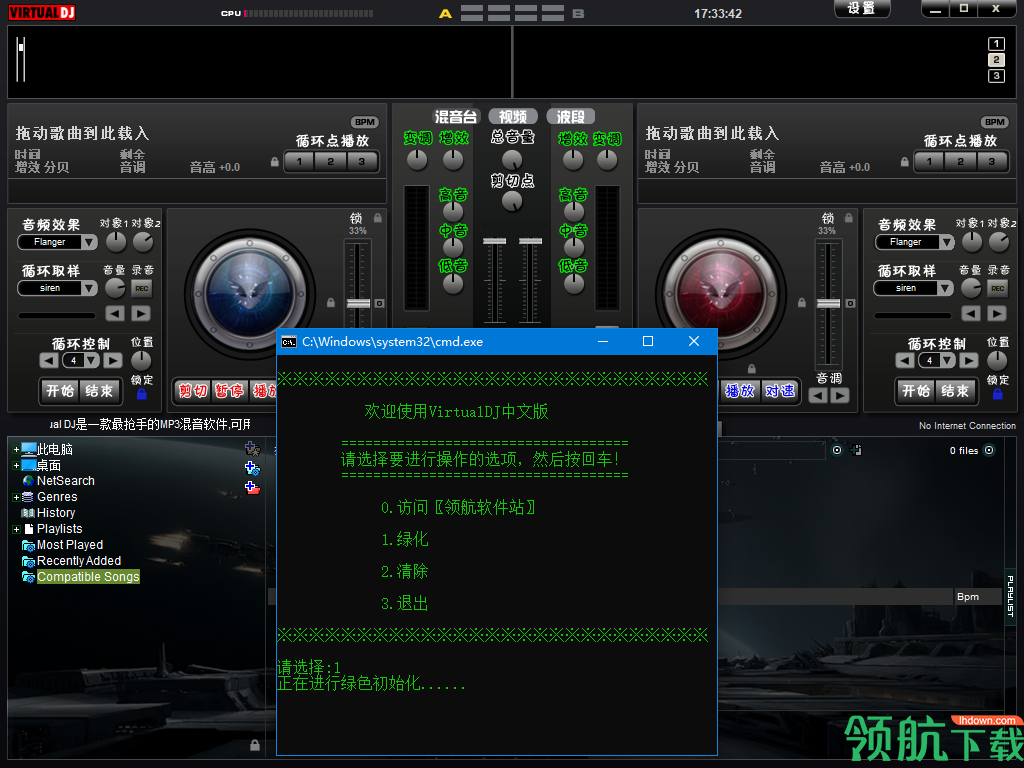The width and height of the screenshot is (1024, 768).
Task: Click the right deck 位置 position knob
Action: coord(997,360)
